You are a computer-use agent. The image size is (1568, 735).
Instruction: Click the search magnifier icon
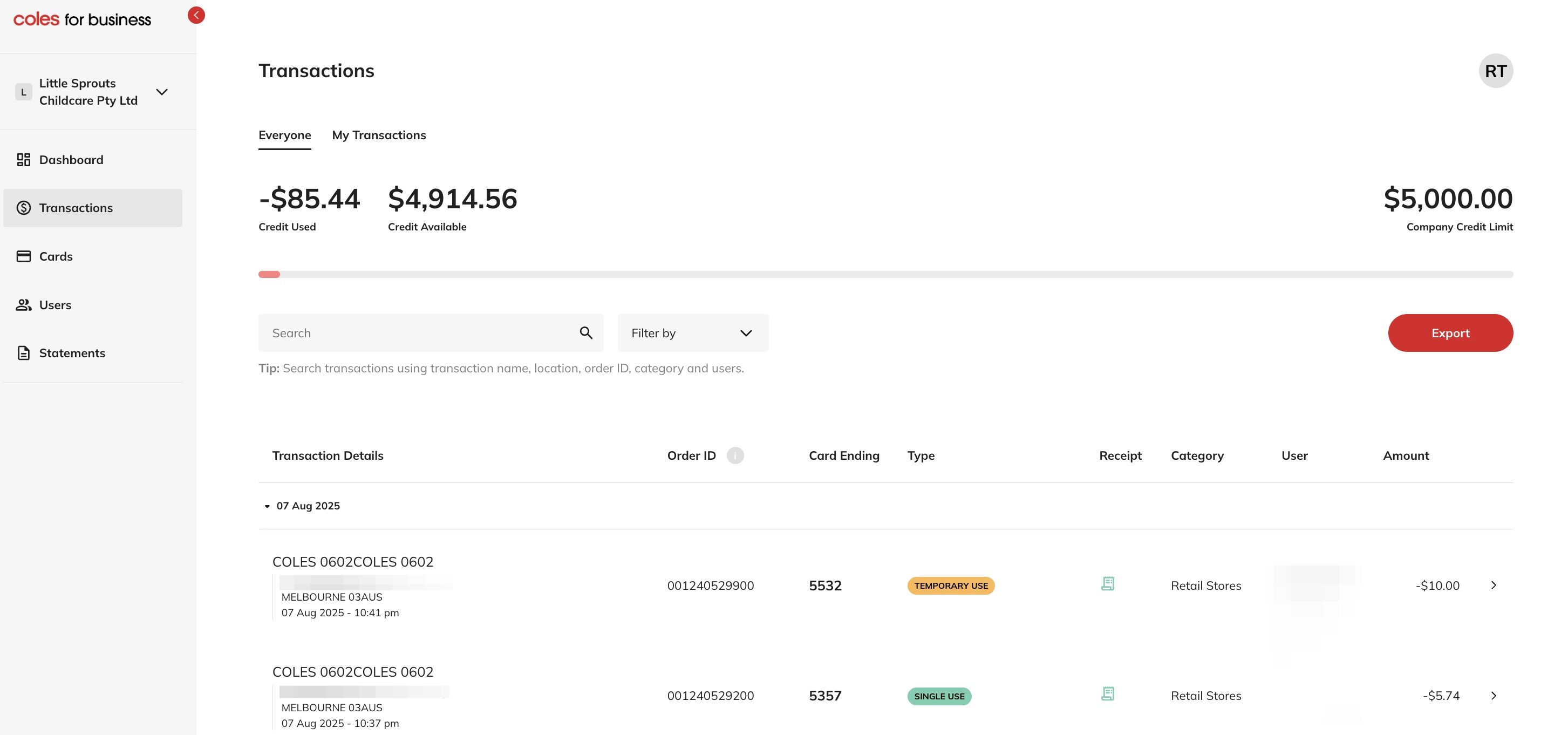click(x=585, y=333)
